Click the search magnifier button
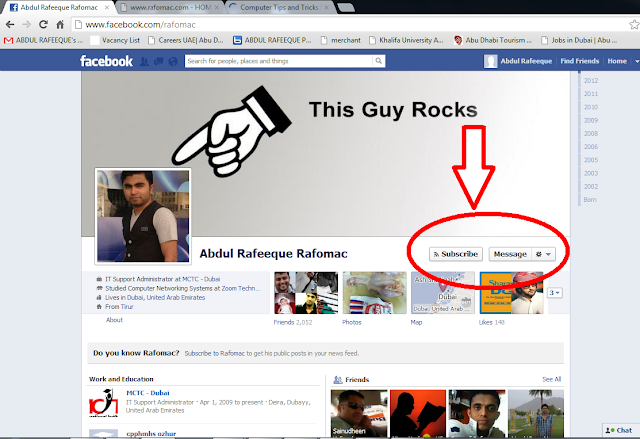 tap(379, 61)
